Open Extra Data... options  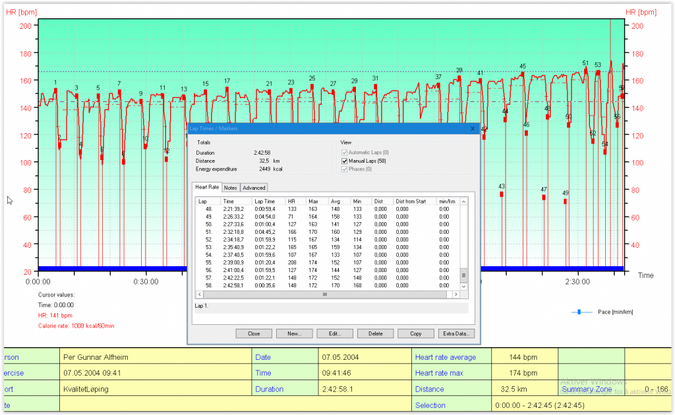(x=456, y=333)
